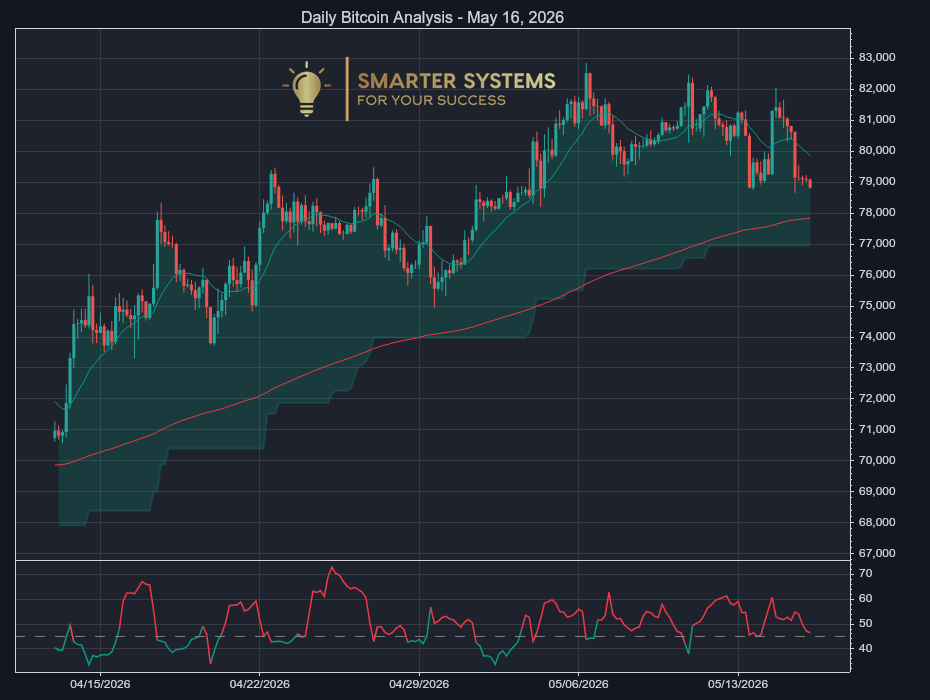930x700 pixels.
Task: Click the 05/13/2026 date label
Action: point(738,684)
